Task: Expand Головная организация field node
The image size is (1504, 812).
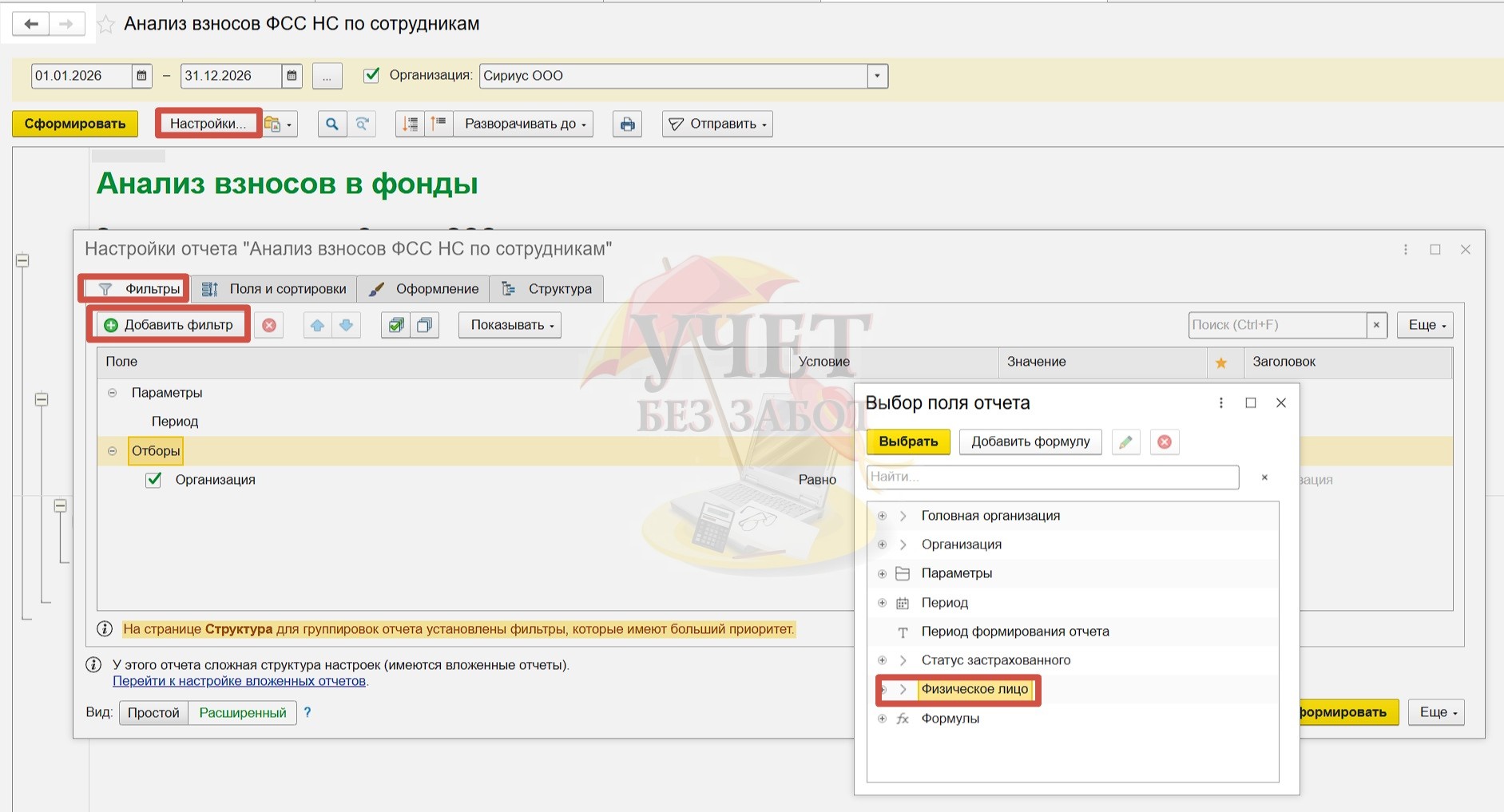Action: pyautogui.click(x=882, y=516)
